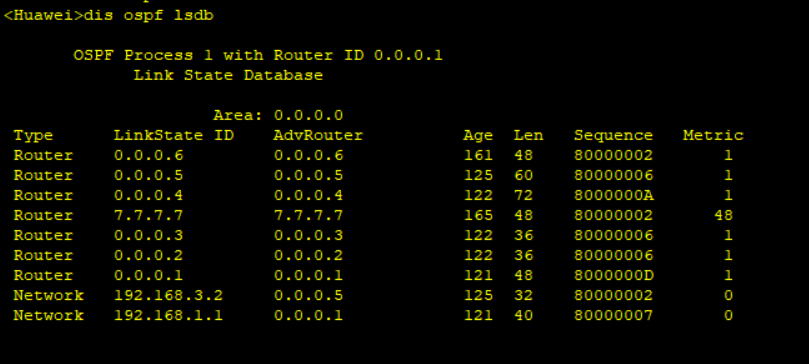Select LinkState ID 0.0.0.1 in Router row

tap(149, 276)
